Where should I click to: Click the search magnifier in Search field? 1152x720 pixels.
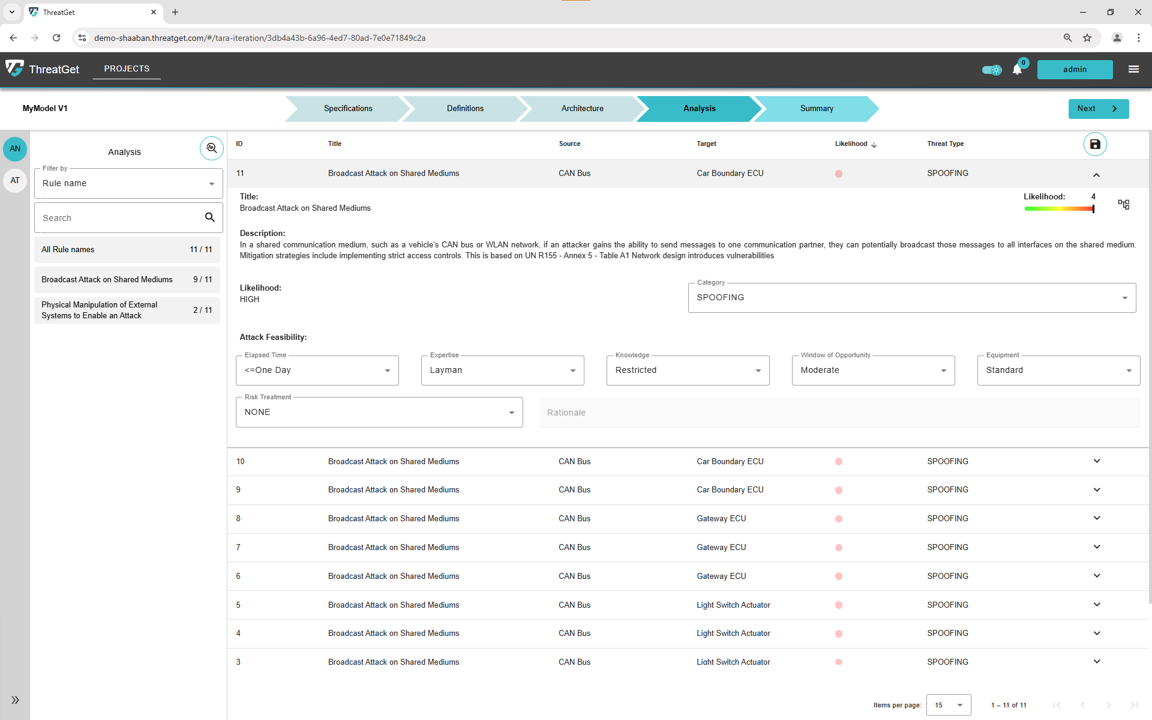210,217
